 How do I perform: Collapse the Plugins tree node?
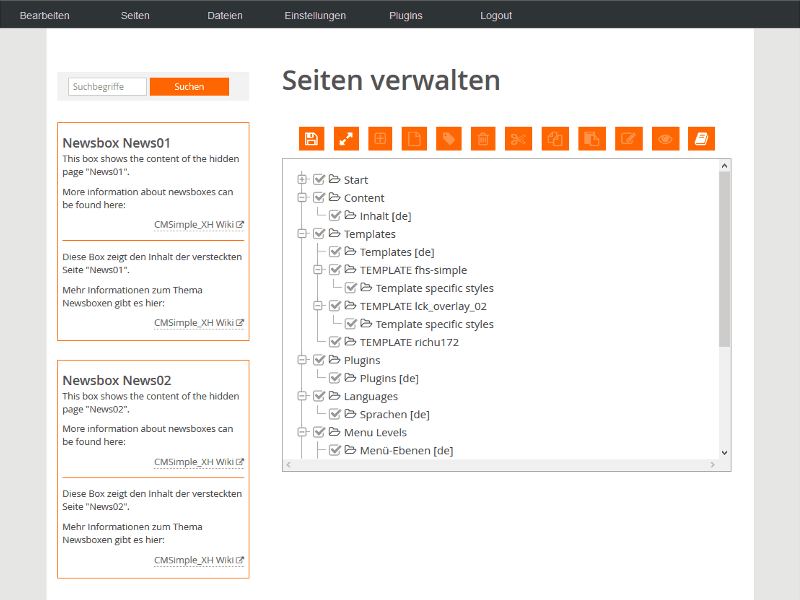point(302,360)
